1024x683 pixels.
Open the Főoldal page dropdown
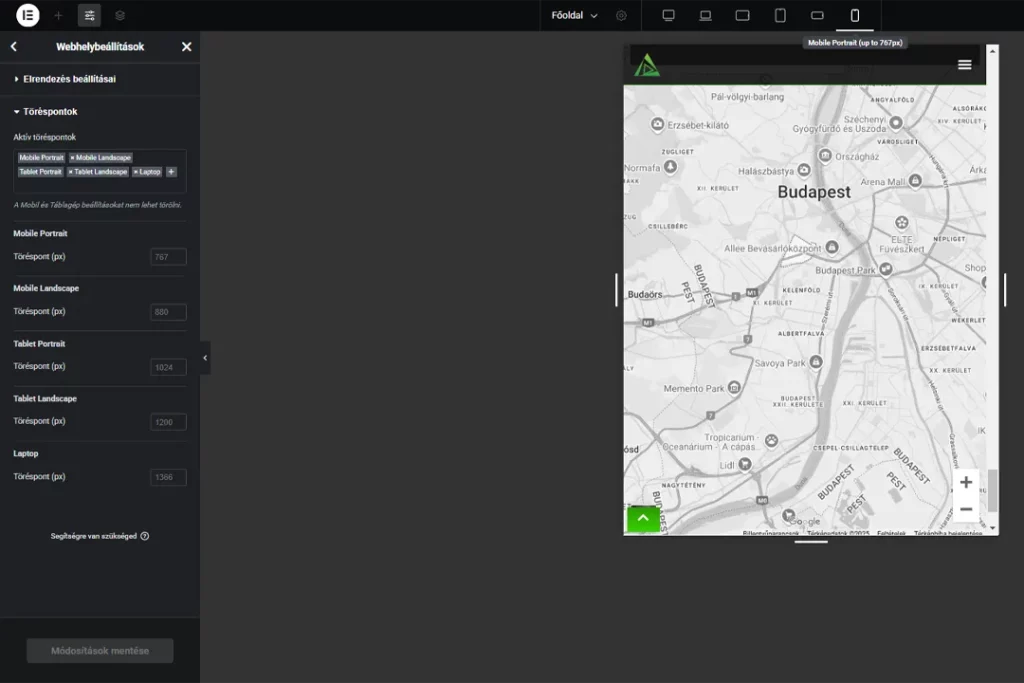tap(574, 16)
